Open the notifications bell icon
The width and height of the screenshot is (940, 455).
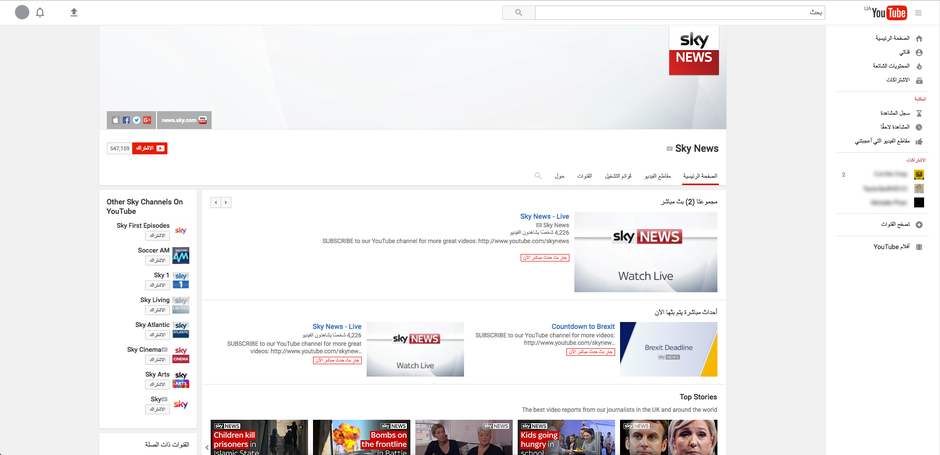[40, 13]
